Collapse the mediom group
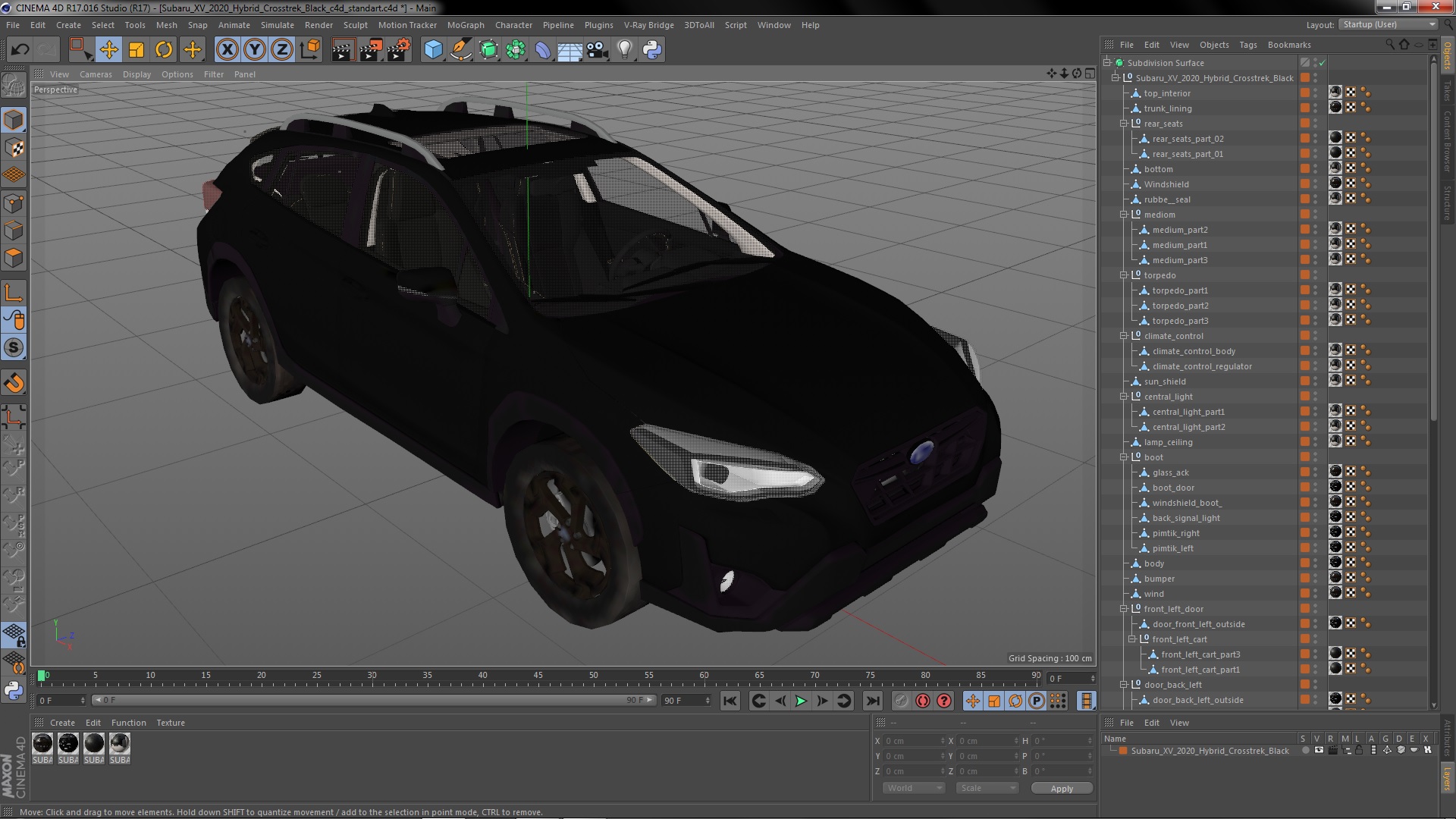 1124,215
